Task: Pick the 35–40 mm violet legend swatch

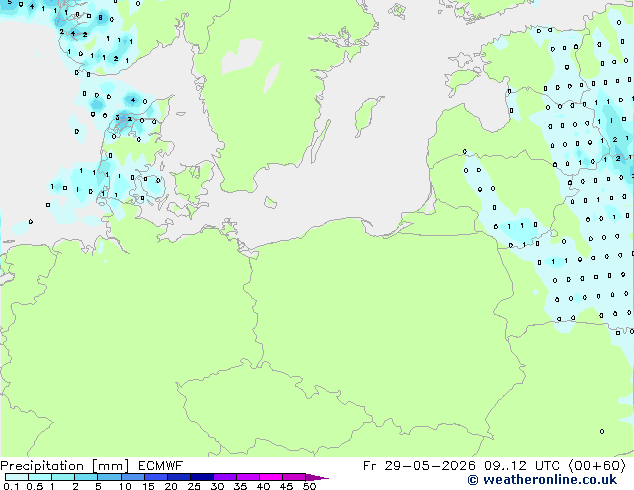Action: pos(247,477)
